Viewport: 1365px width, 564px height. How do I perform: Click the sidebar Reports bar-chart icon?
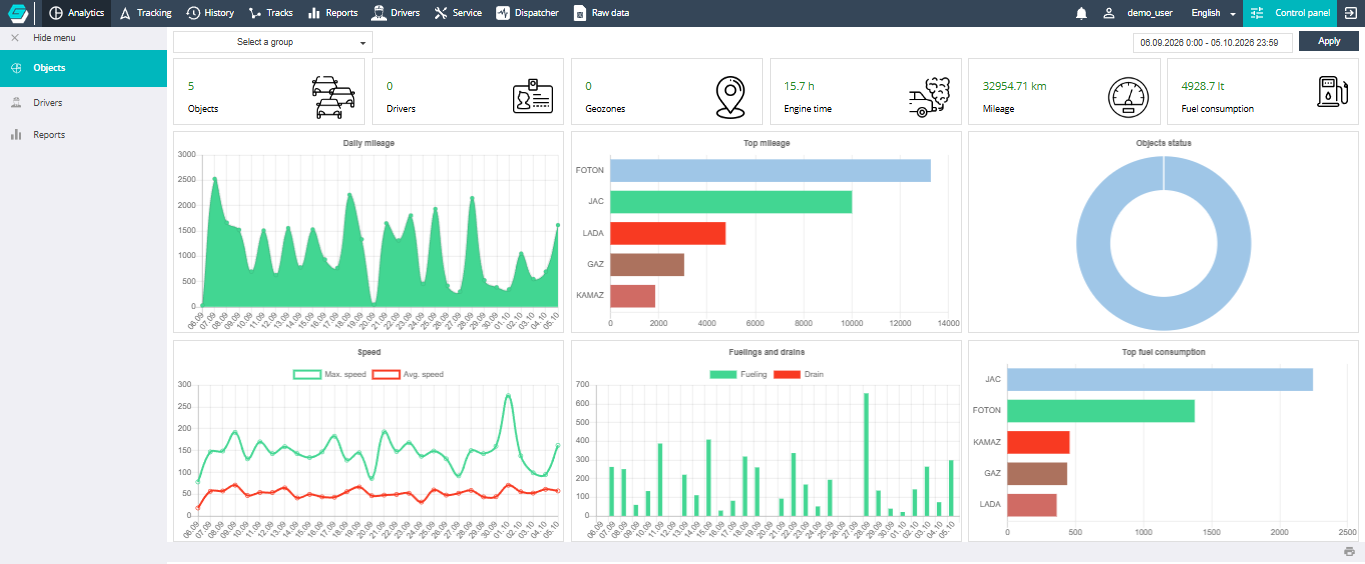(x=16, y=135)
